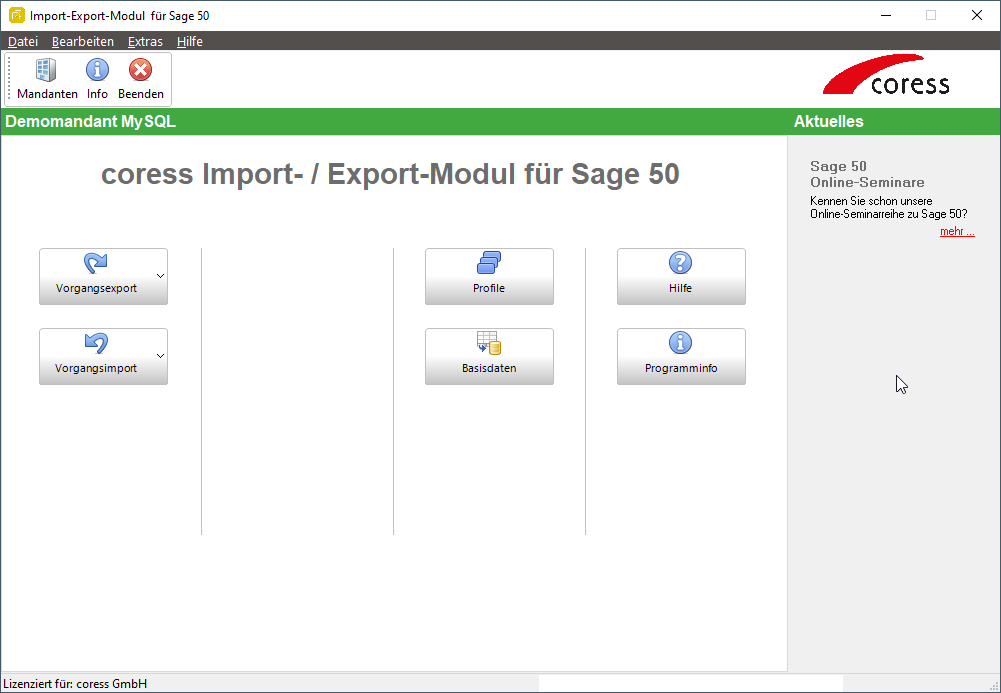Screen dimensions: 1001x693
Task: Expand the Vorgangsexport dropdown arrow
Action: (161, 276)
